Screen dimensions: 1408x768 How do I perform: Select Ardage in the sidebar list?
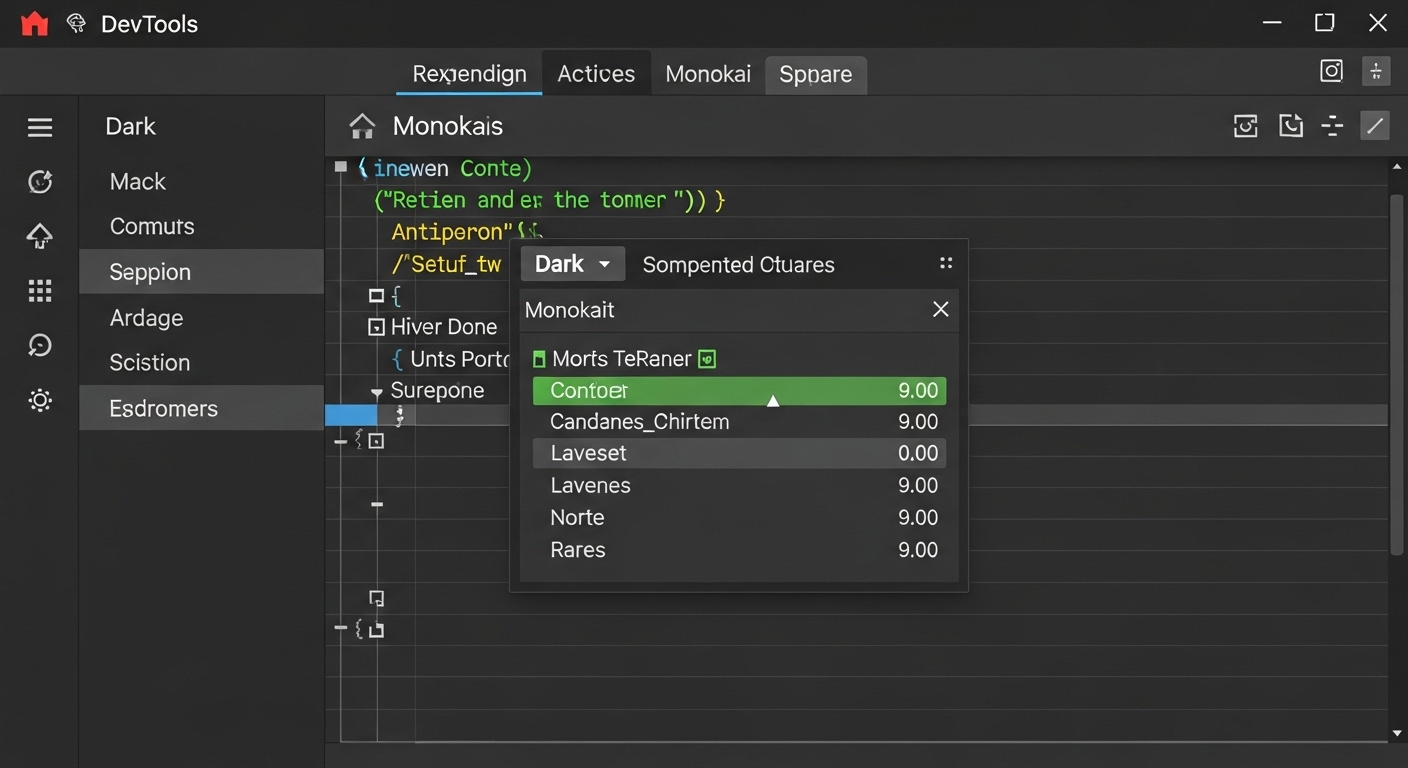pos(202,318)
